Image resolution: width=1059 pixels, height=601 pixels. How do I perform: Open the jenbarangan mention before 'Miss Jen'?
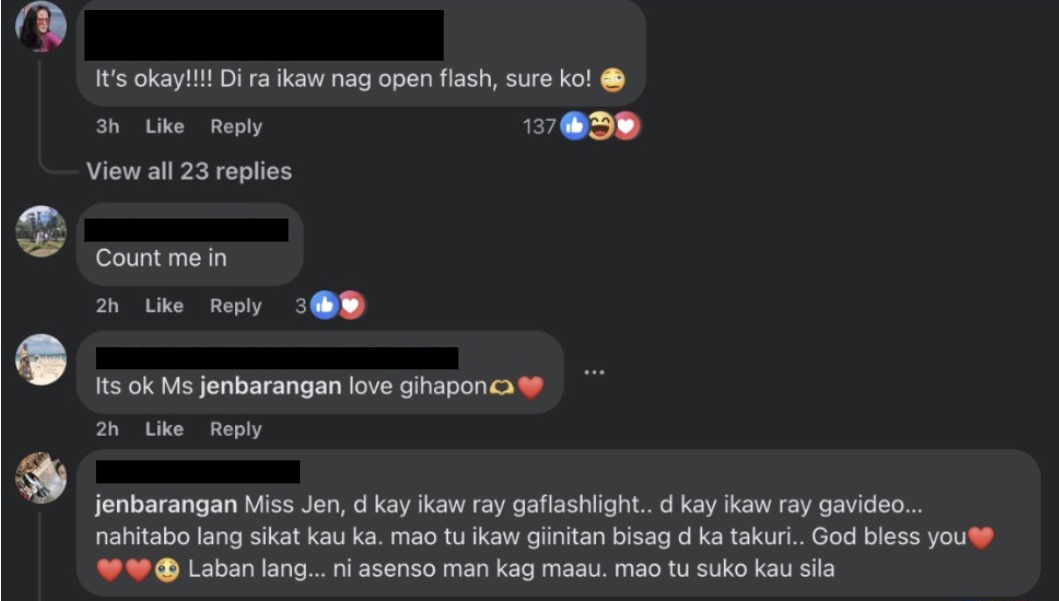[166, 504]
